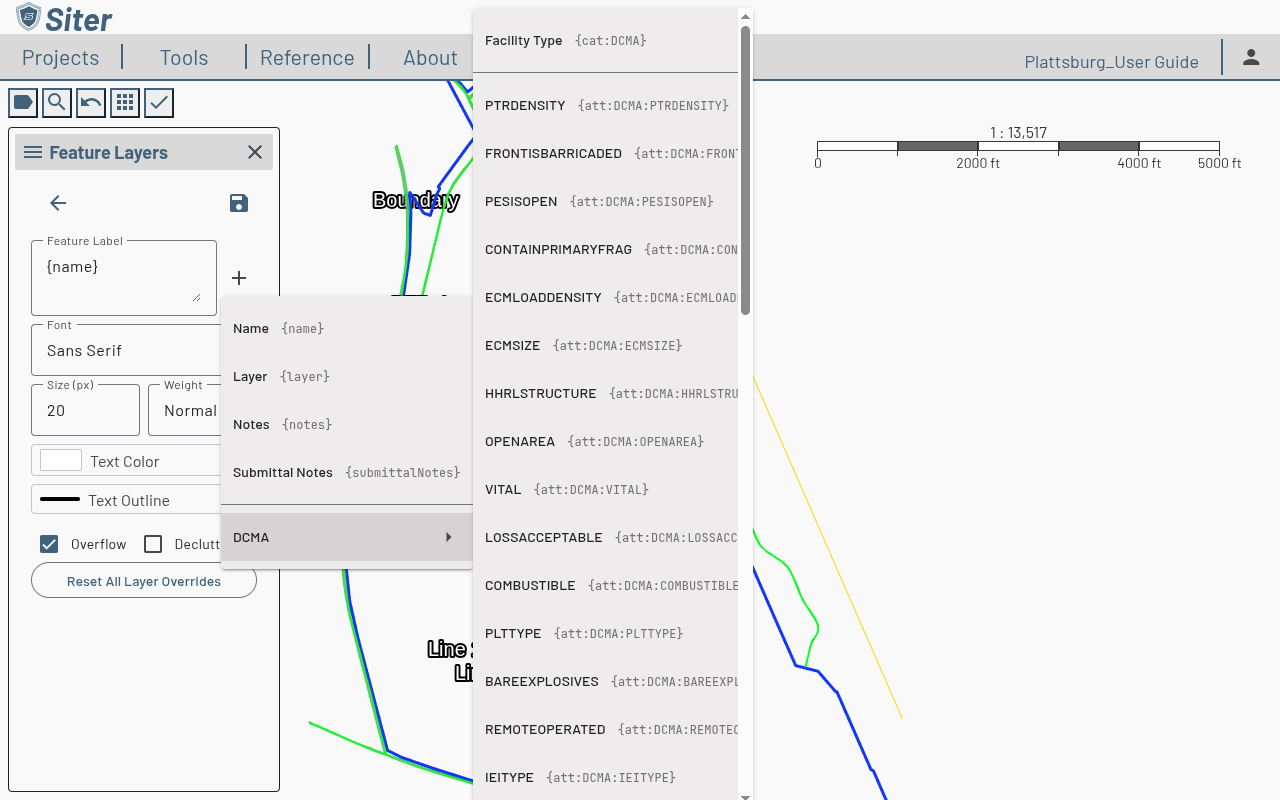Click the label tag tool icon

tap(23, 102)
